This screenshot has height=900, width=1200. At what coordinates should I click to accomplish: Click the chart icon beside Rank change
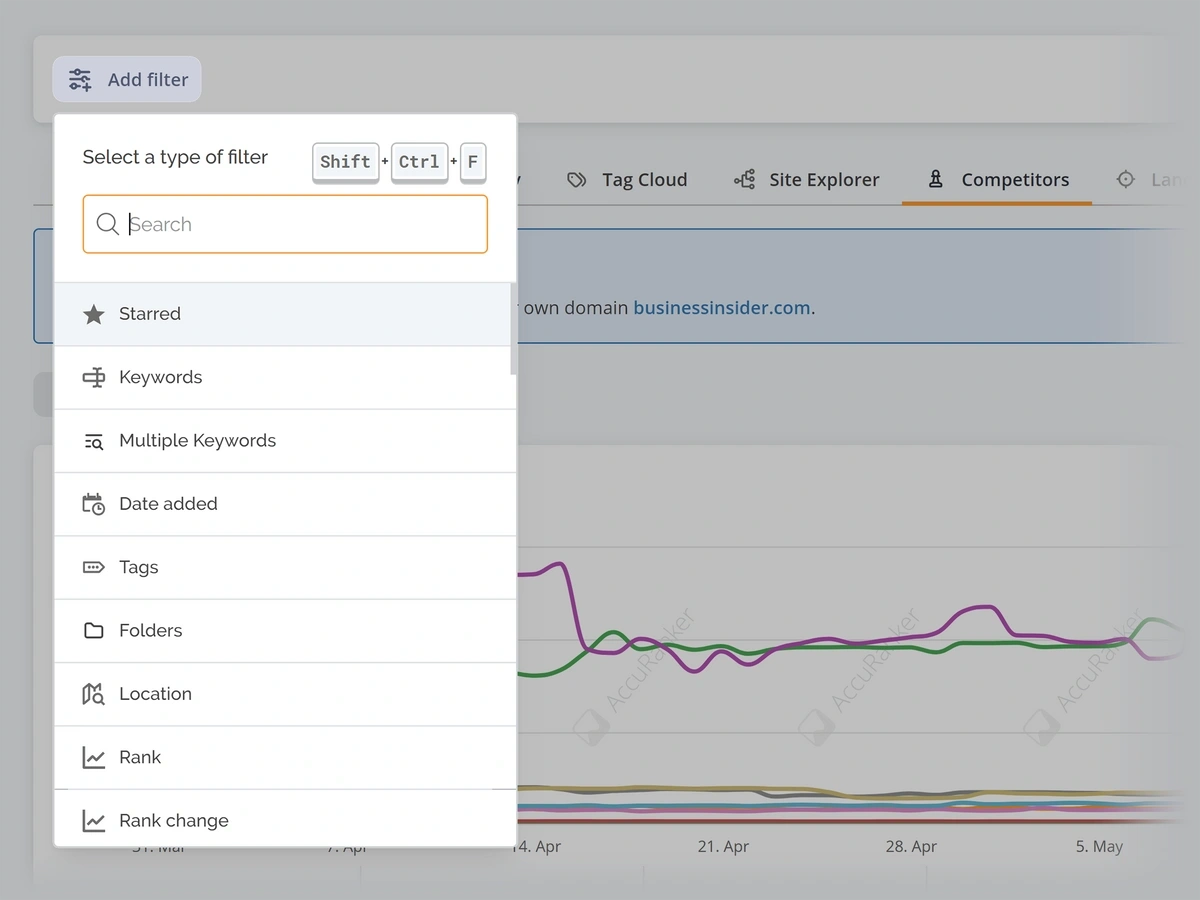93,821
